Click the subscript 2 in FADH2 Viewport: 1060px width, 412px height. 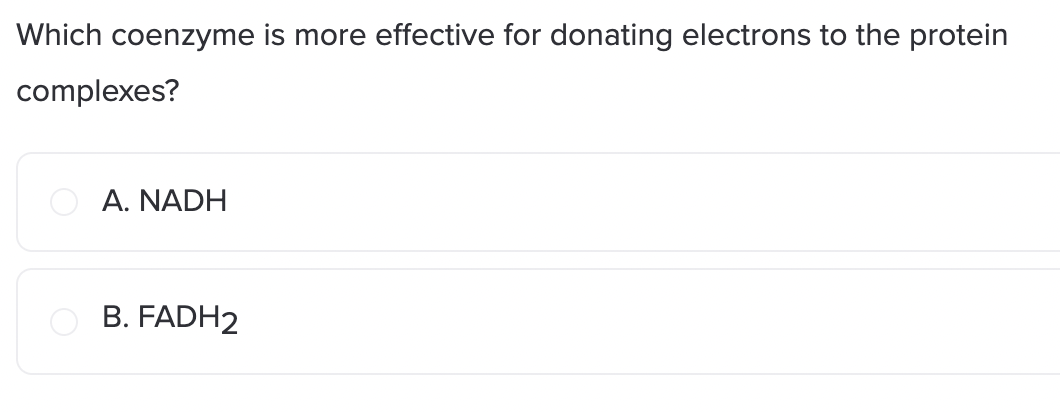tap(230, 323)
